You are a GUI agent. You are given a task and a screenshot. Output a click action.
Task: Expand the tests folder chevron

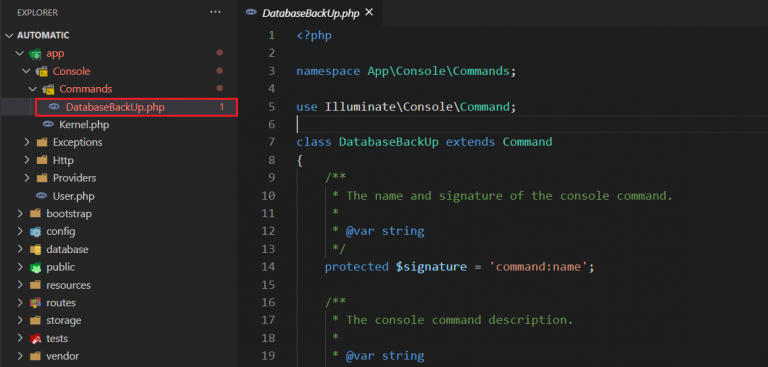click(x=20, y=338)
